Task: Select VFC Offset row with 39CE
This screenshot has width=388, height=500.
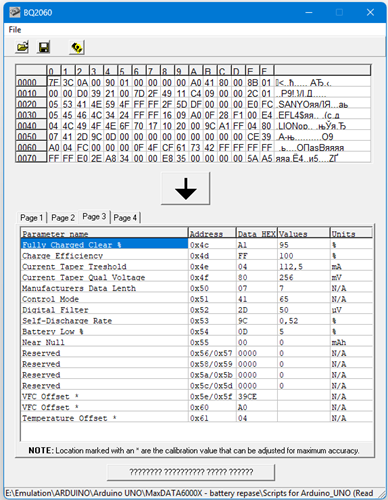Action: (197, 396)
